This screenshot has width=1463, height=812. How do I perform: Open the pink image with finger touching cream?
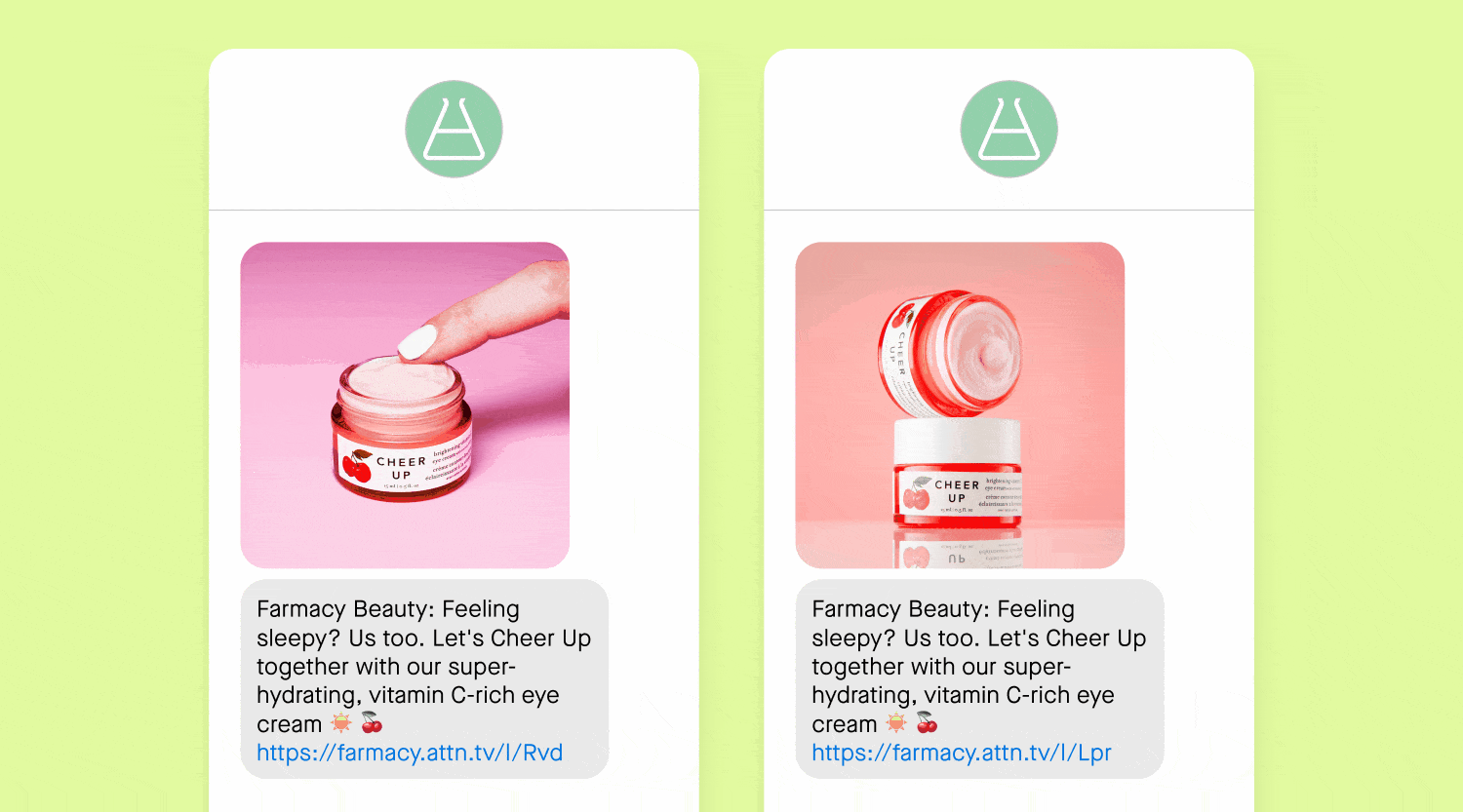[405, 406]
